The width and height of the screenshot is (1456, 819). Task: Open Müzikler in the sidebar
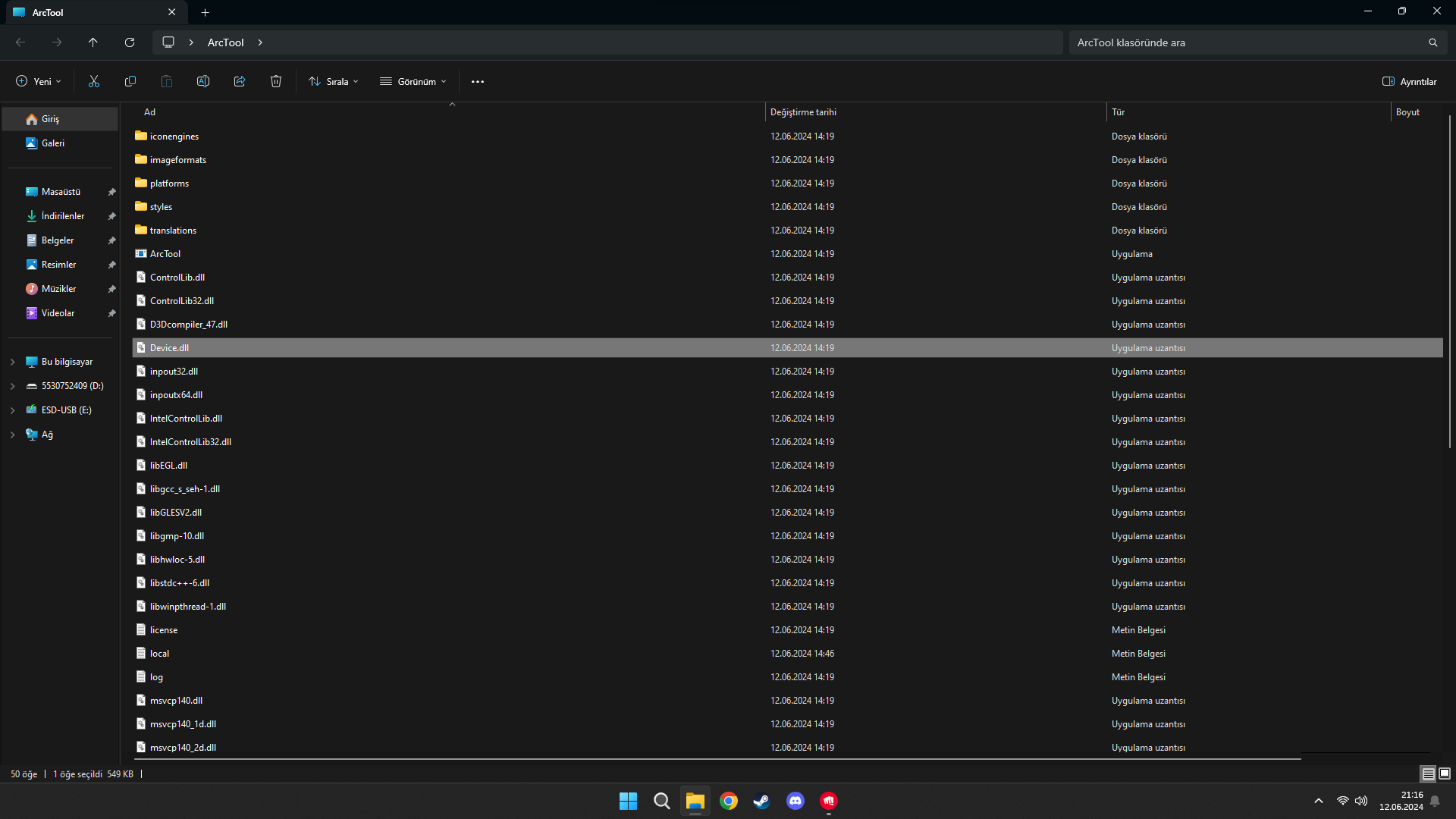point(61,289)
